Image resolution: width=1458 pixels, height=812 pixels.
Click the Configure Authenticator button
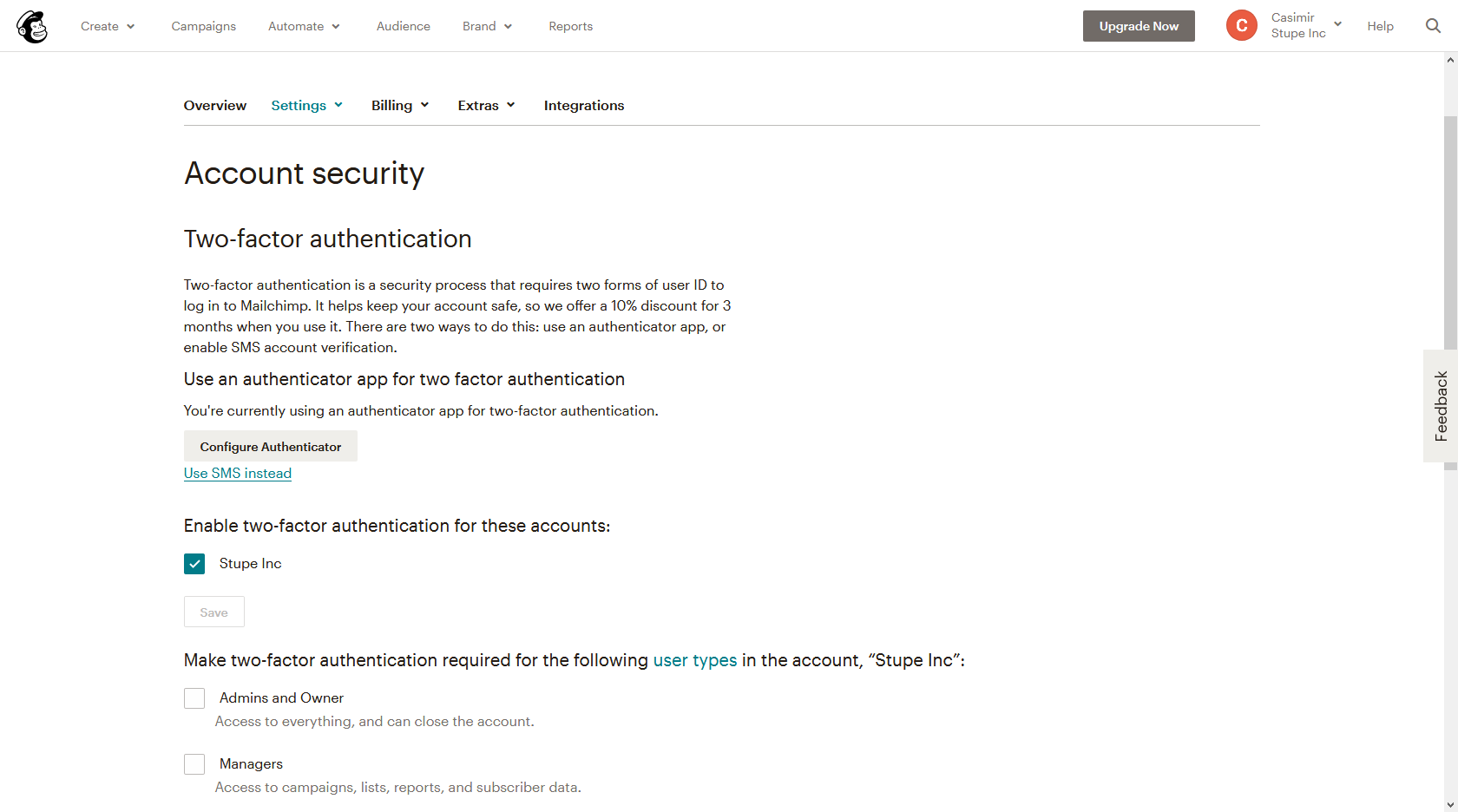pyautogui.click(x=271, y=447)
